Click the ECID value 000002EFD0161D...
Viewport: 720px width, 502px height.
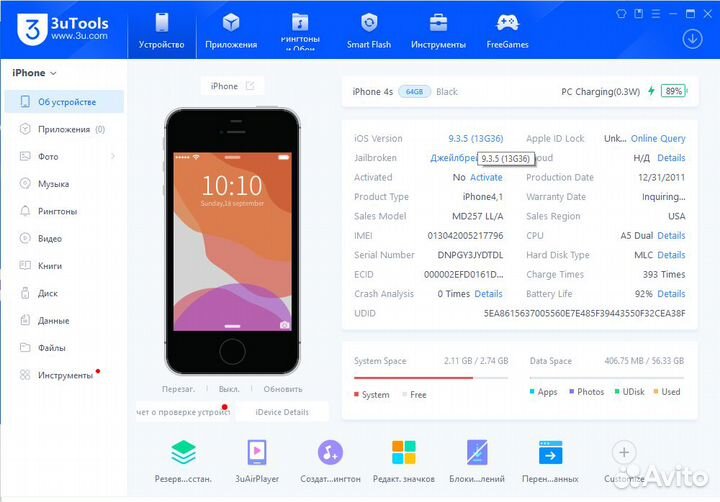tap(463, 275)
